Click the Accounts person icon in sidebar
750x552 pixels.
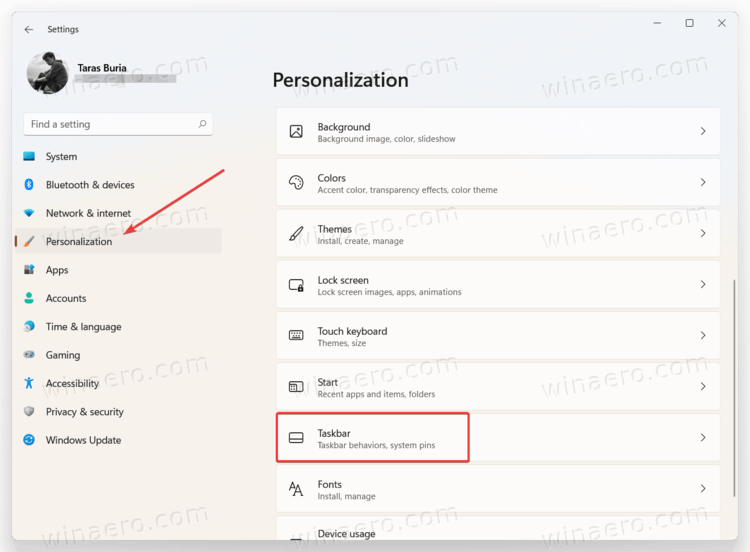coord(29,298)
